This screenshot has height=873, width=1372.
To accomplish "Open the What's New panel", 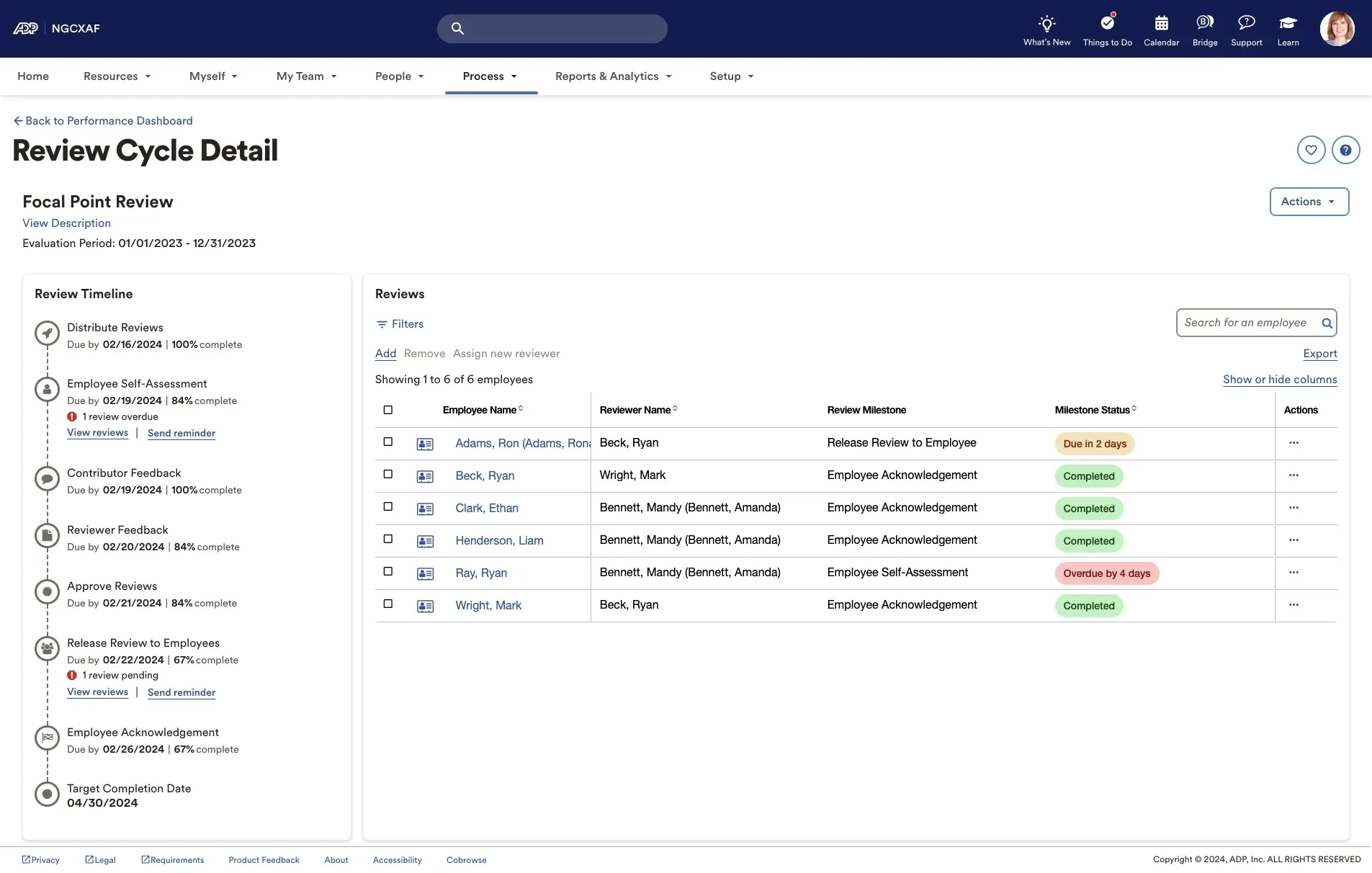I will click(x=1046, y=29).
